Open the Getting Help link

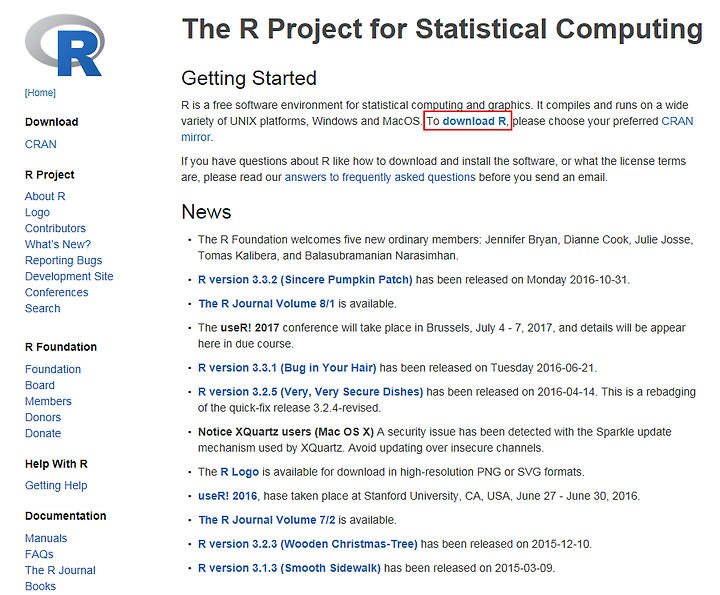pos(56,485)
